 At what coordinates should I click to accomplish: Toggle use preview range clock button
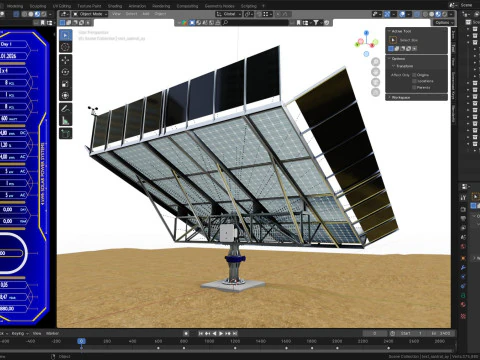[393, 333]
